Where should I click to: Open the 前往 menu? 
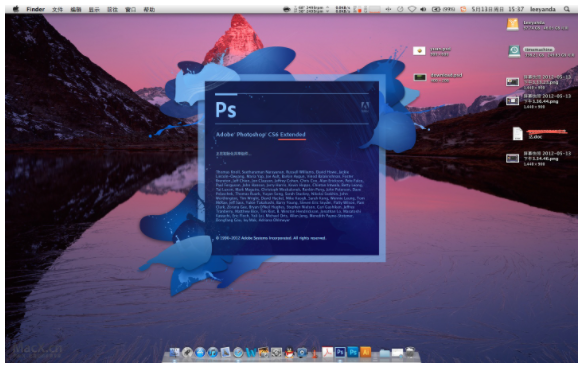[112, 9]
